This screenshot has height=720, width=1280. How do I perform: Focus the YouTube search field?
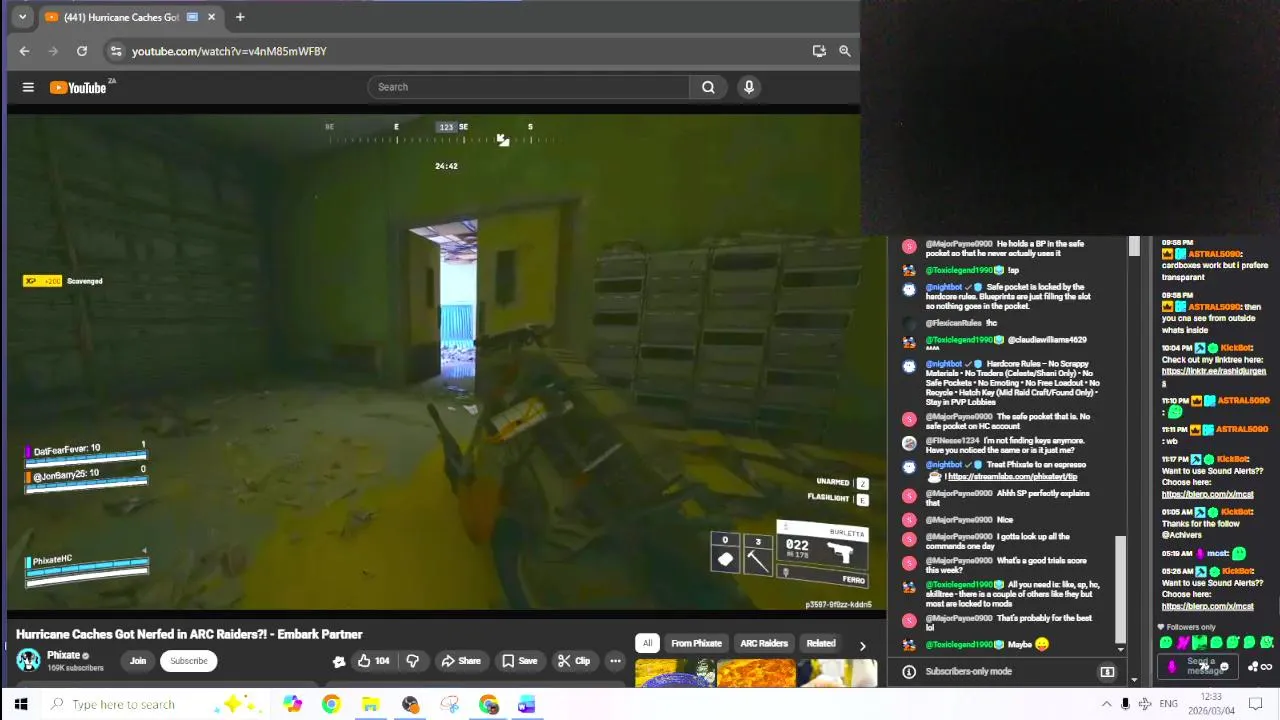point(528,87)
